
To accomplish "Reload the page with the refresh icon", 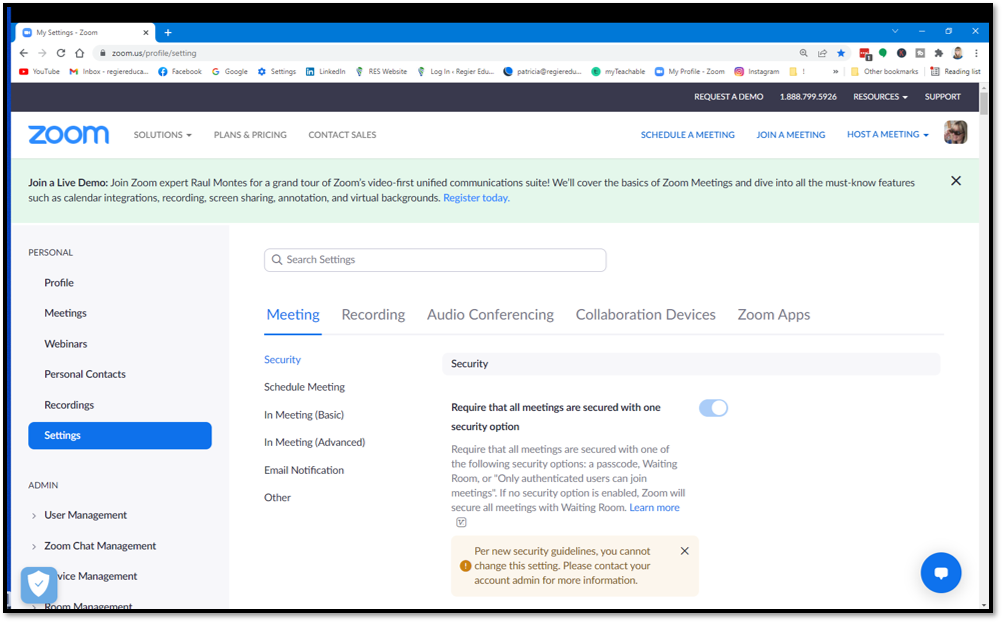I will (x=61, y=53).
